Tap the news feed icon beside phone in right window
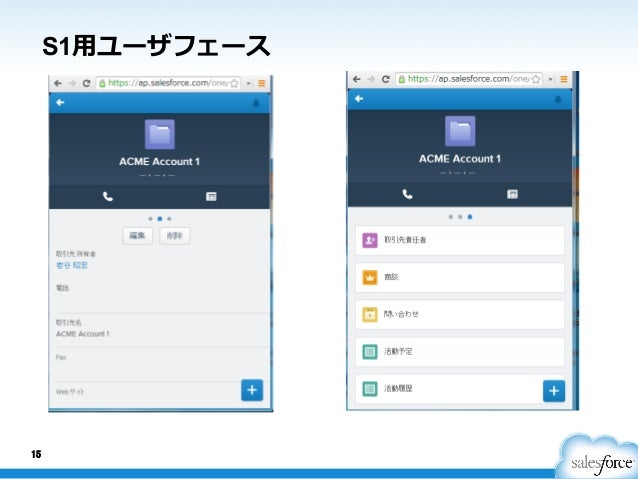 point(512,194)
